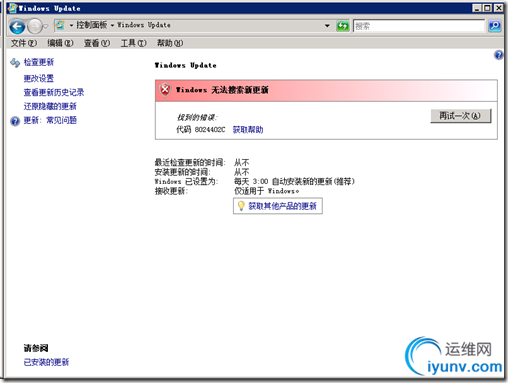Click the Forward navigation arrow button
This screenshot has height=383, width=508.
35,26
